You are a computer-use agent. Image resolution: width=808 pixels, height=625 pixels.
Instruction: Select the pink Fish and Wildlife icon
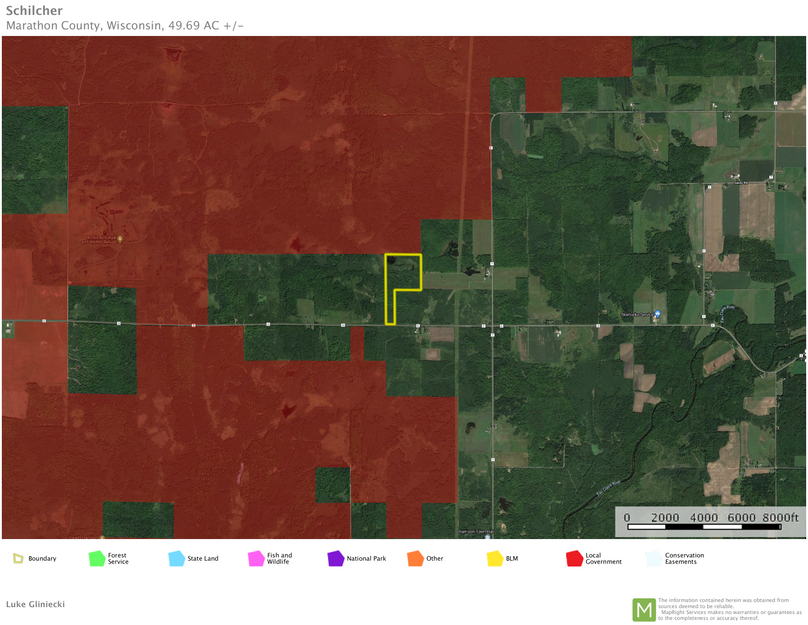click(256, 558)
